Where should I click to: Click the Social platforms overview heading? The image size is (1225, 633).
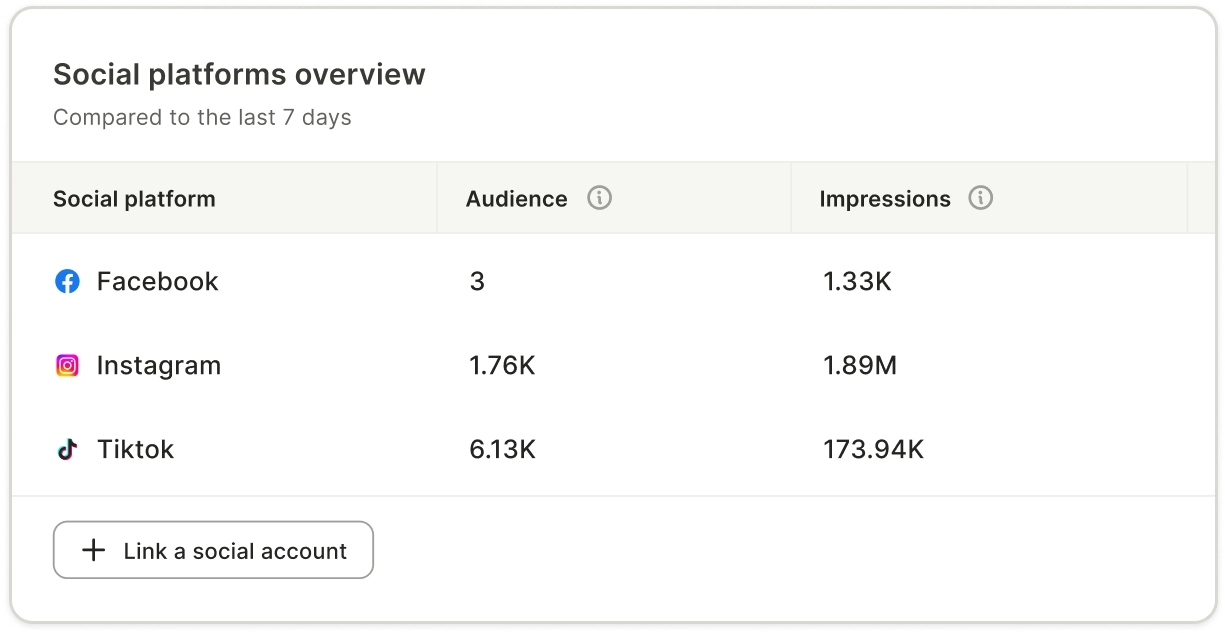pyautogui.click(x=239, y=75)
